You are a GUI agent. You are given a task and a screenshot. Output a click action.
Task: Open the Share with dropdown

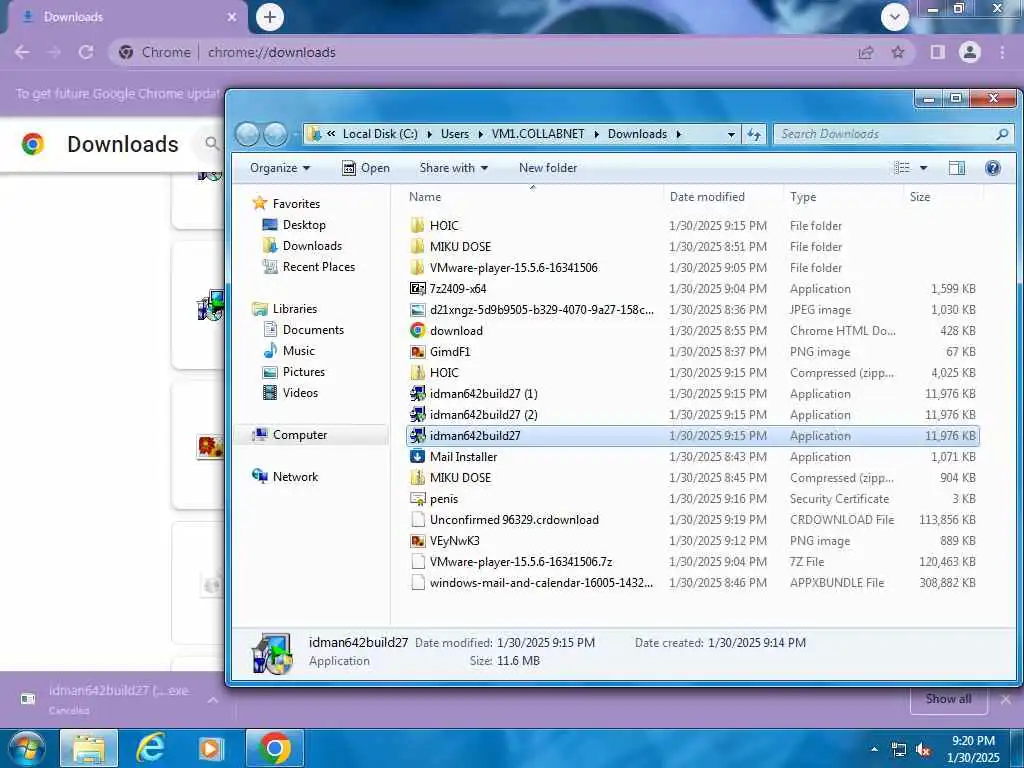454,168
